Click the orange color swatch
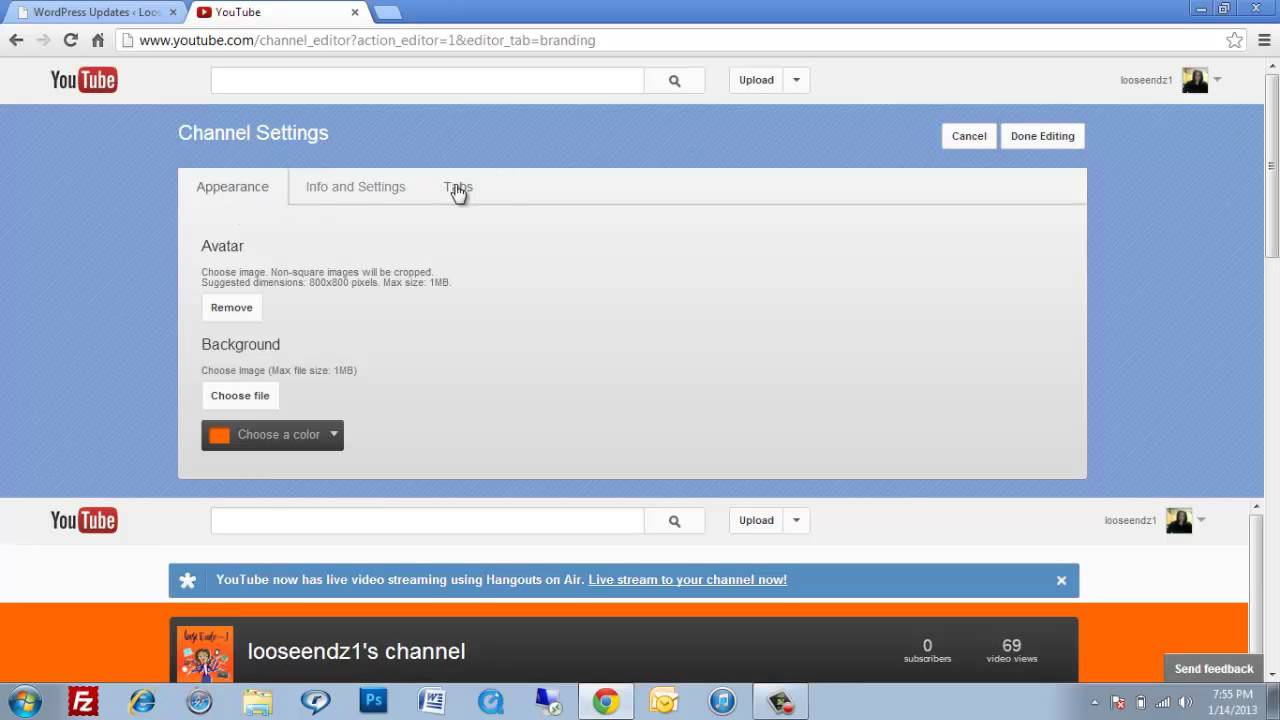The image size is (1280, 720). coord(219,435)
